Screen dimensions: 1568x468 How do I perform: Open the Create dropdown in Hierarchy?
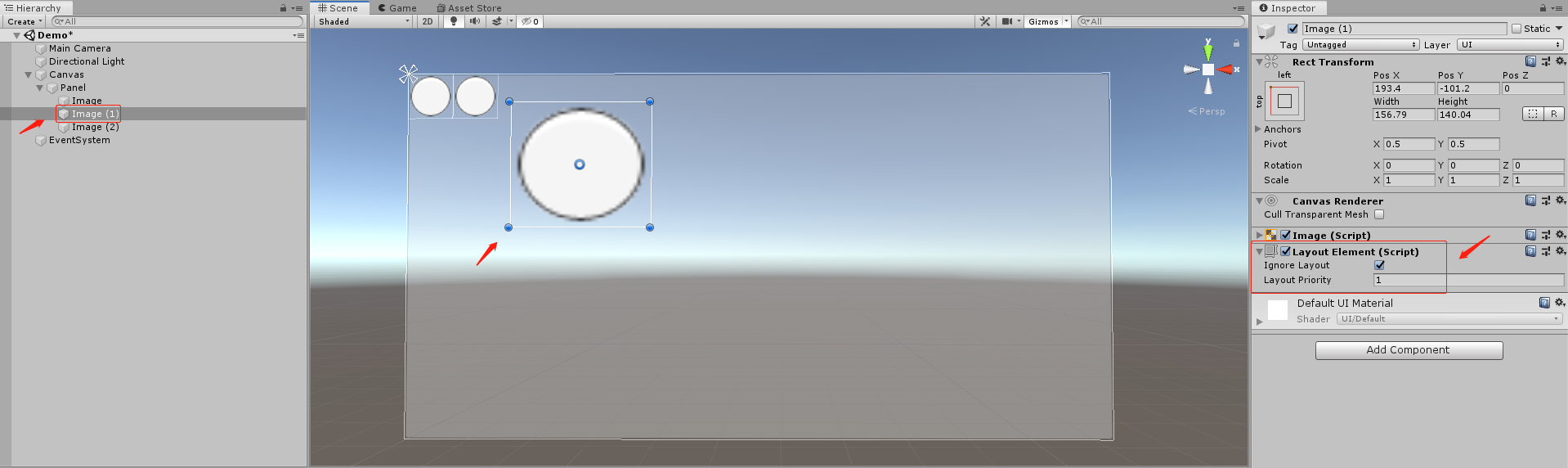click(x=25, y=21)
